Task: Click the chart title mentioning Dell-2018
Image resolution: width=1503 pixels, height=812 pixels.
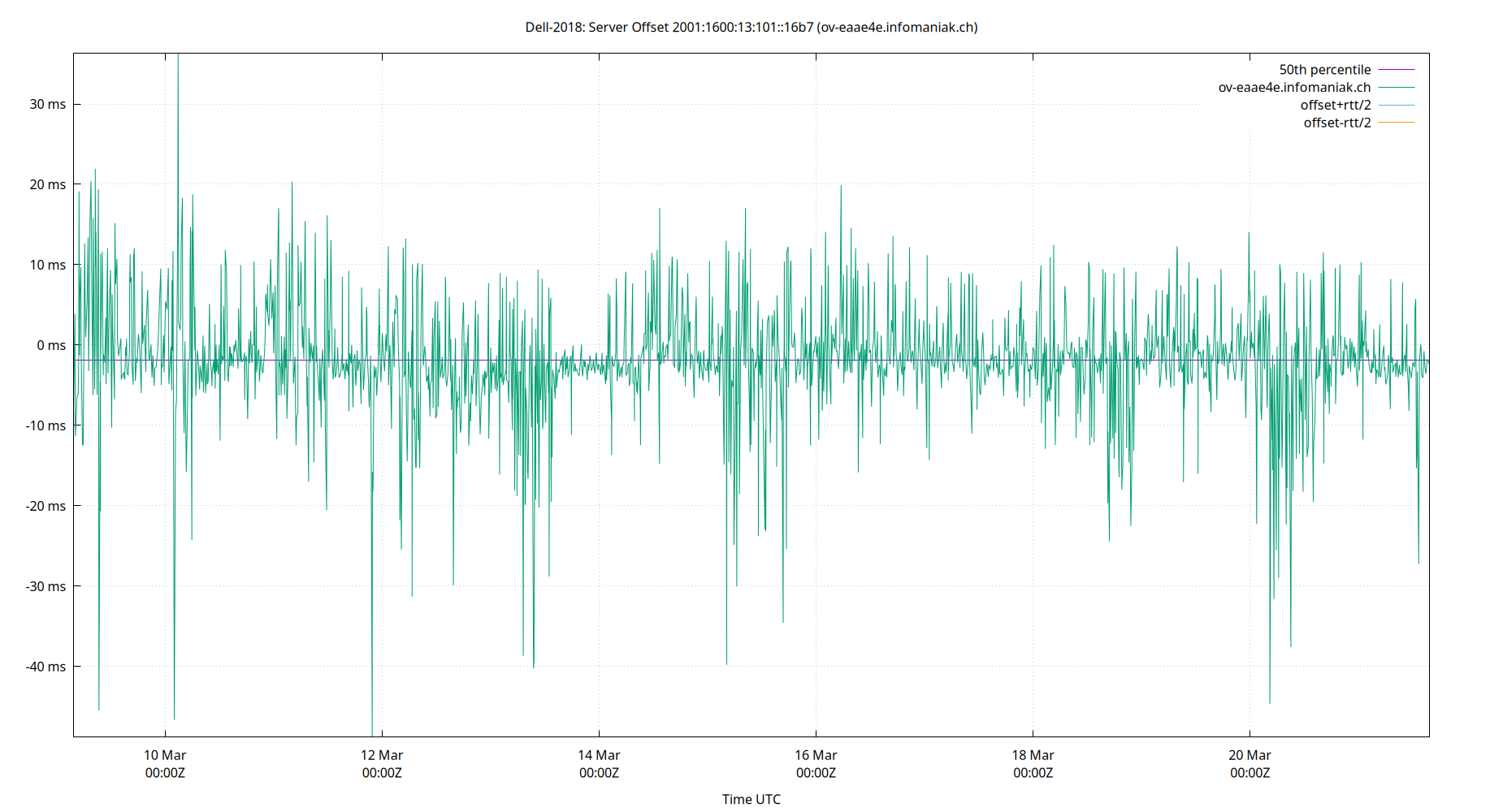Action: [751, 27]
